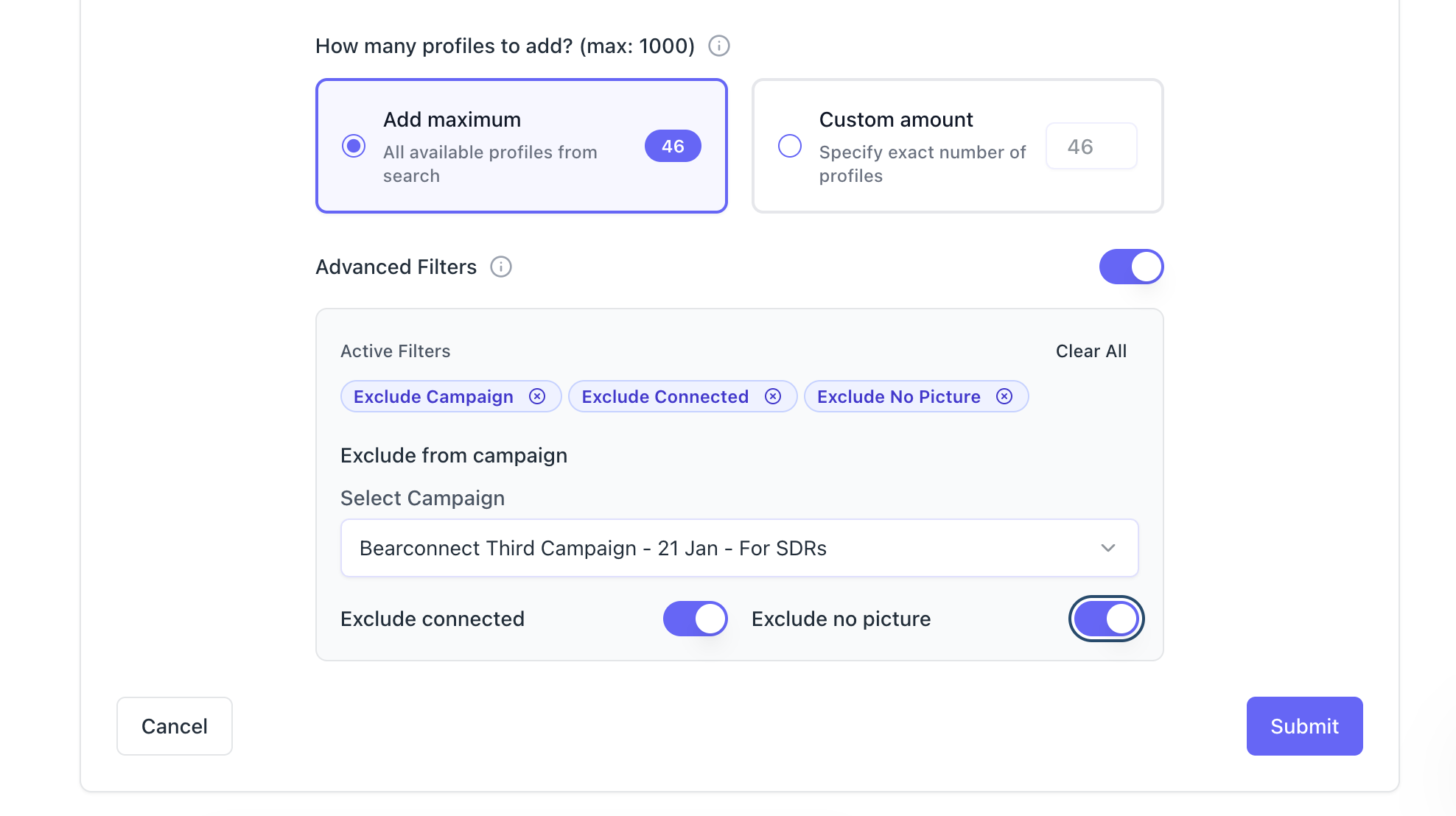Remove the Exclude Connected filter chip
Image resolution: width=1456 pixels, height=816 pixels.
pos(772,396)
